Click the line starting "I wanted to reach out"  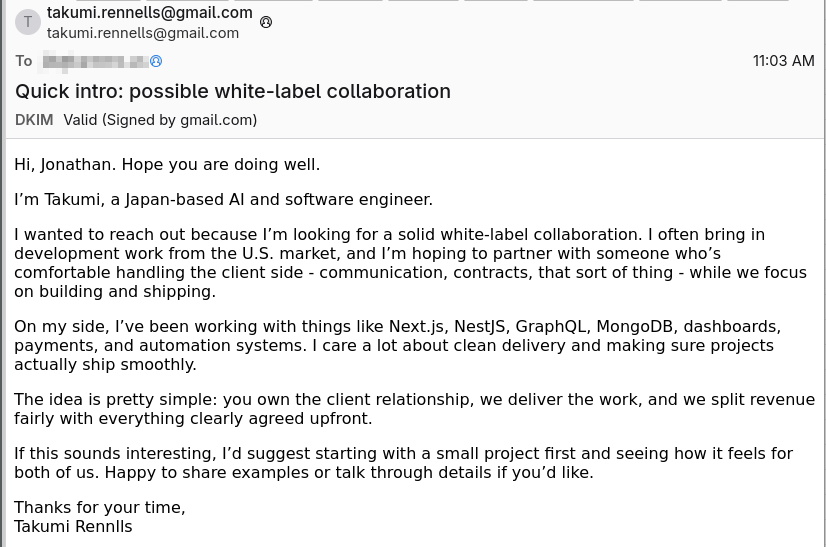click(389, 235)
